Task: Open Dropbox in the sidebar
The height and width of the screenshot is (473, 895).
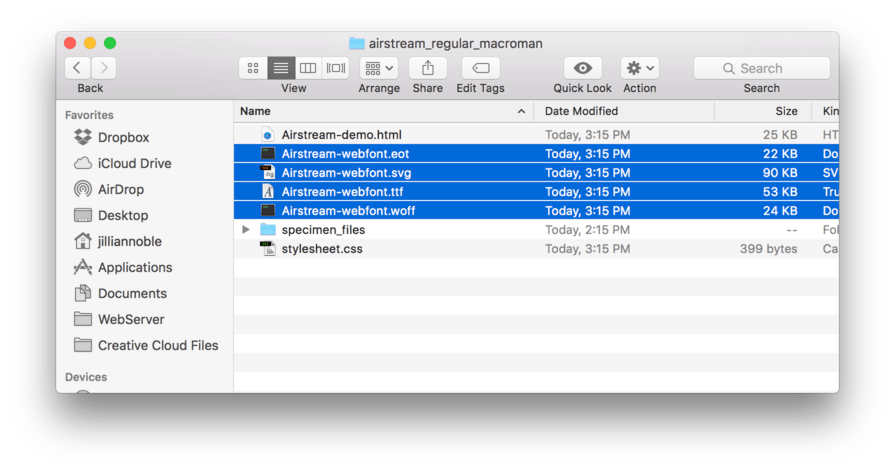Action: (123, 138)
